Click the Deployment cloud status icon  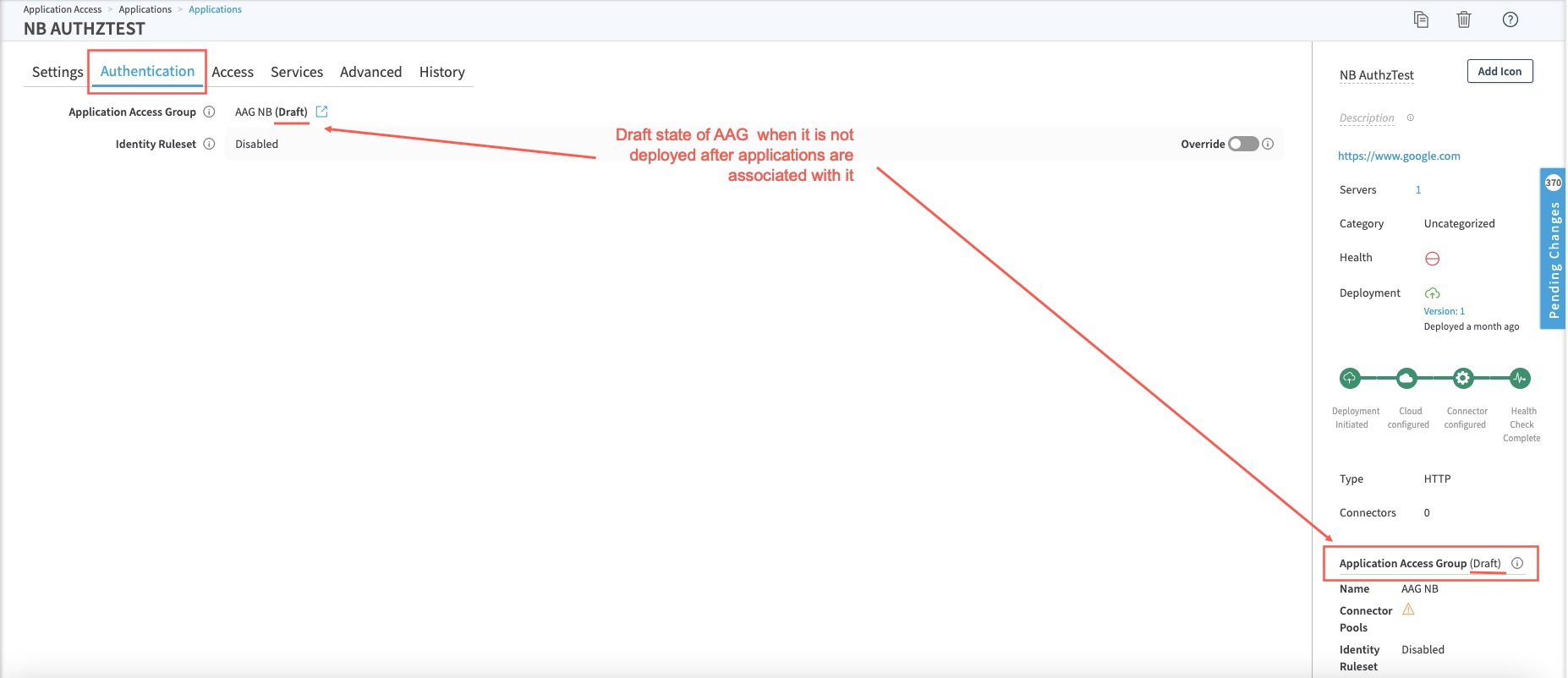(x=1432, y=293)
